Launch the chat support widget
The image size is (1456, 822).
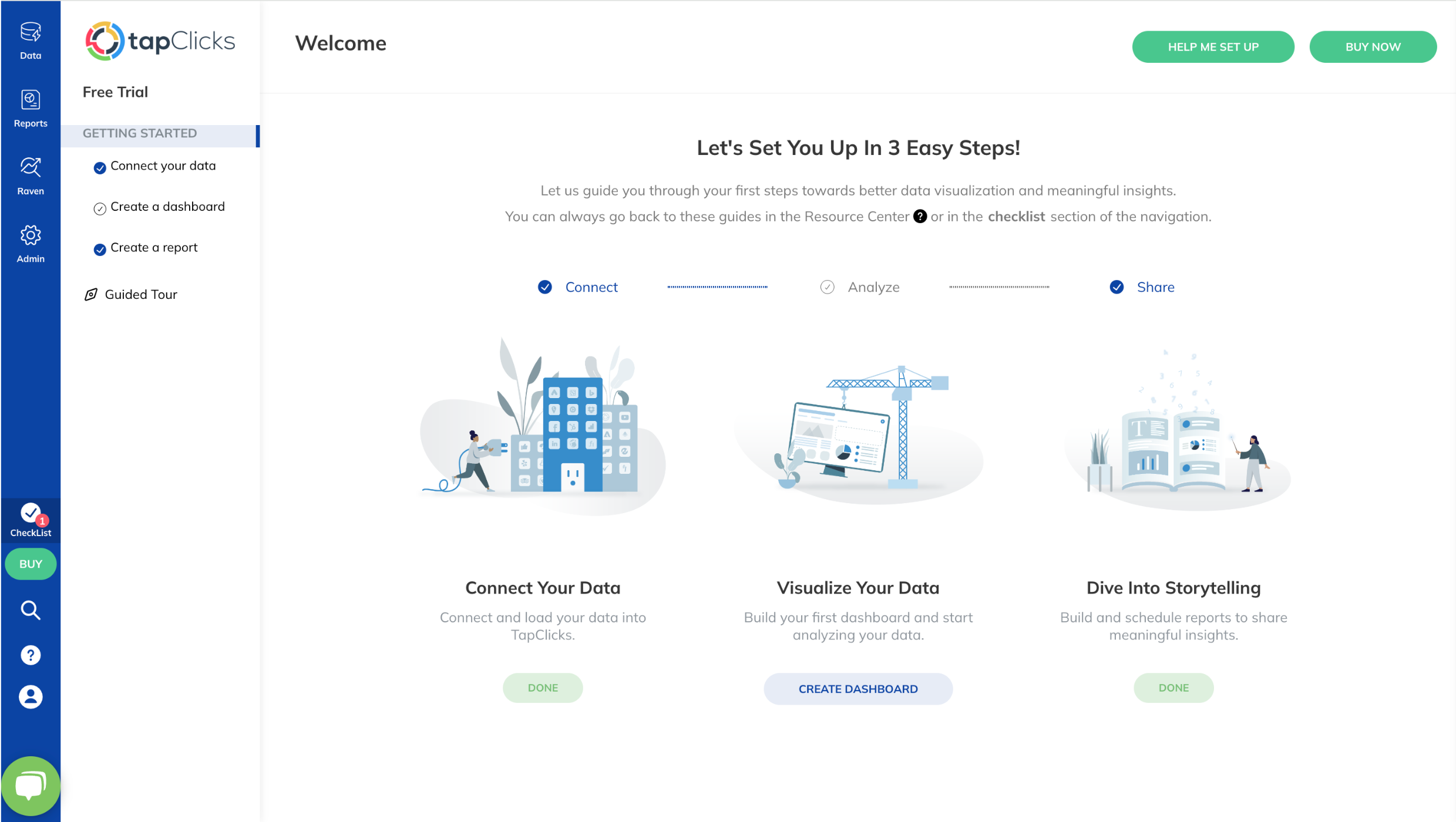click(30, 784)
